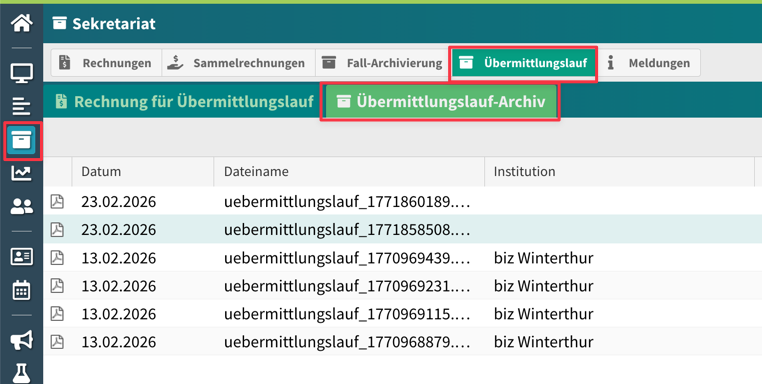Switch to the Rechnungen tab
The height and width of the screenshot is (384, 762).
pos(106,63)
